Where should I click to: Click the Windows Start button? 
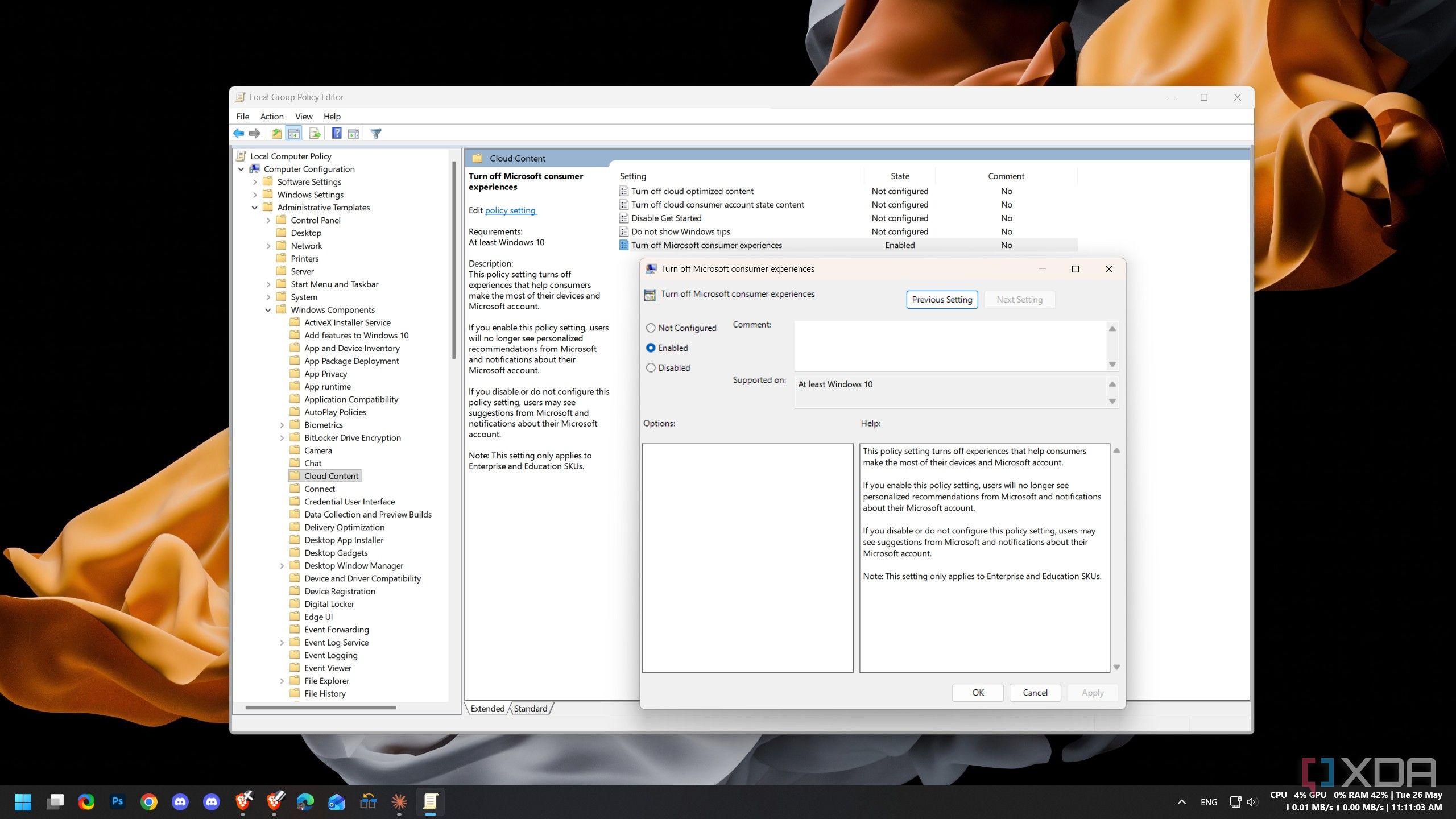pyautogui.click(x=23, y=801)
